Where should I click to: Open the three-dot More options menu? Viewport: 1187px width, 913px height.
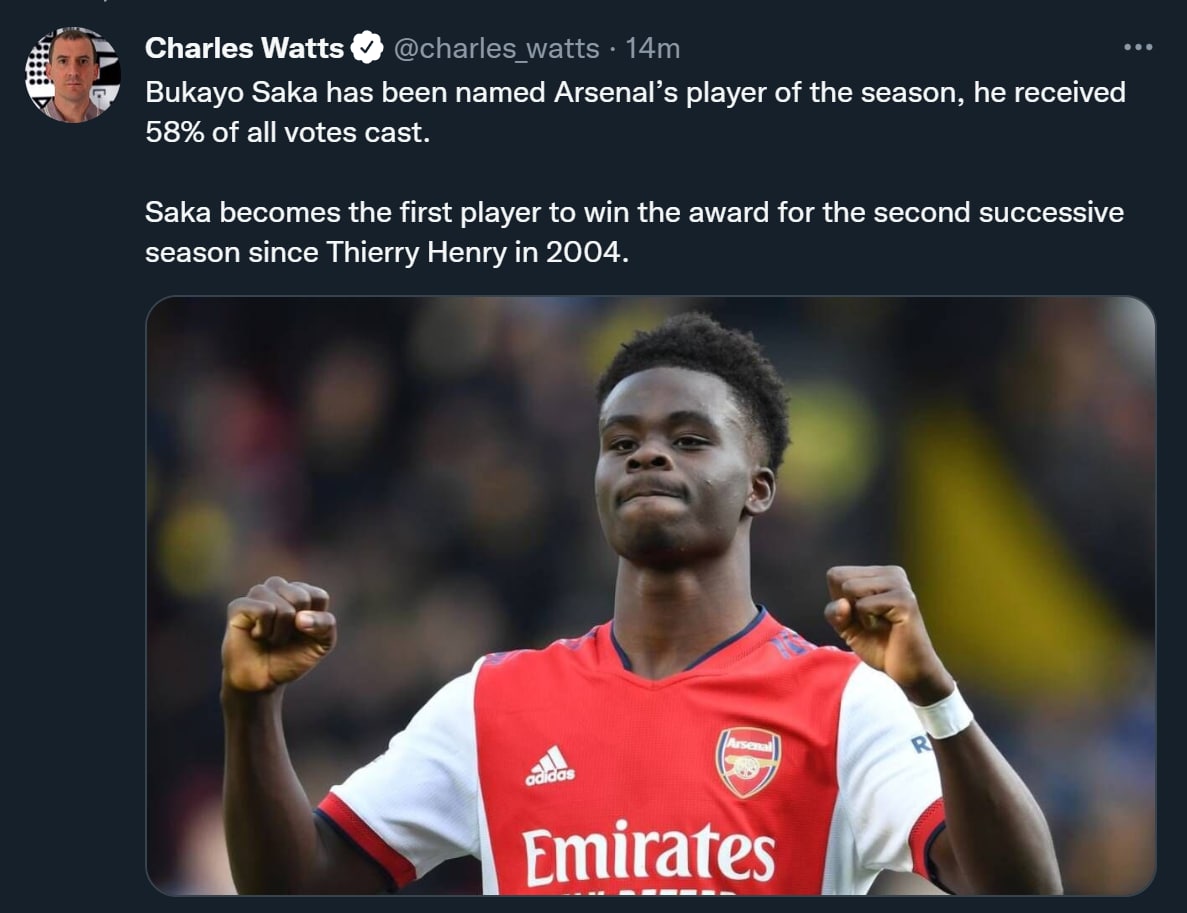(x=1138, y=47)
